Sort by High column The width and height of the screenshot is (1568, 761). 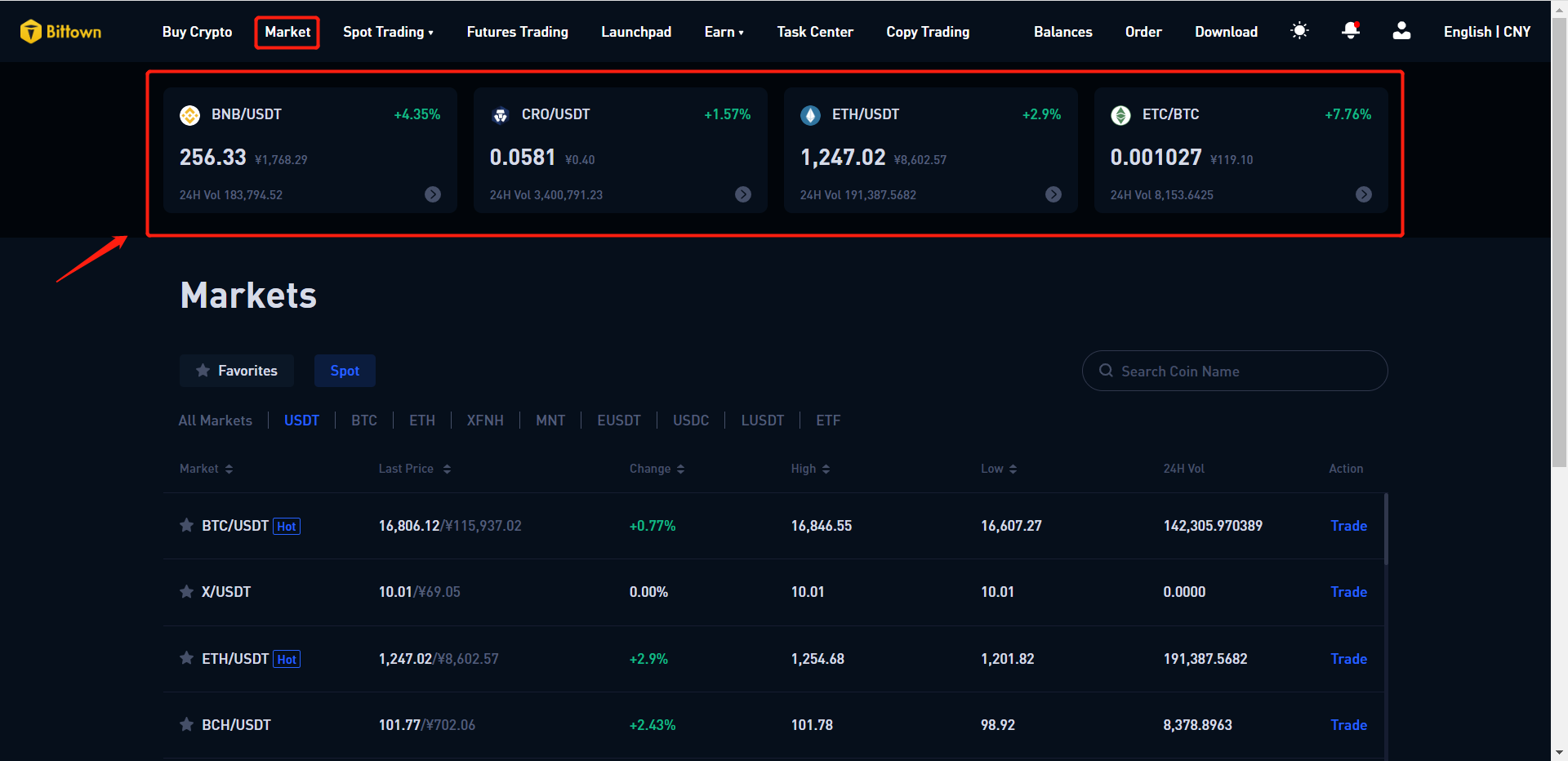(826, 469)
